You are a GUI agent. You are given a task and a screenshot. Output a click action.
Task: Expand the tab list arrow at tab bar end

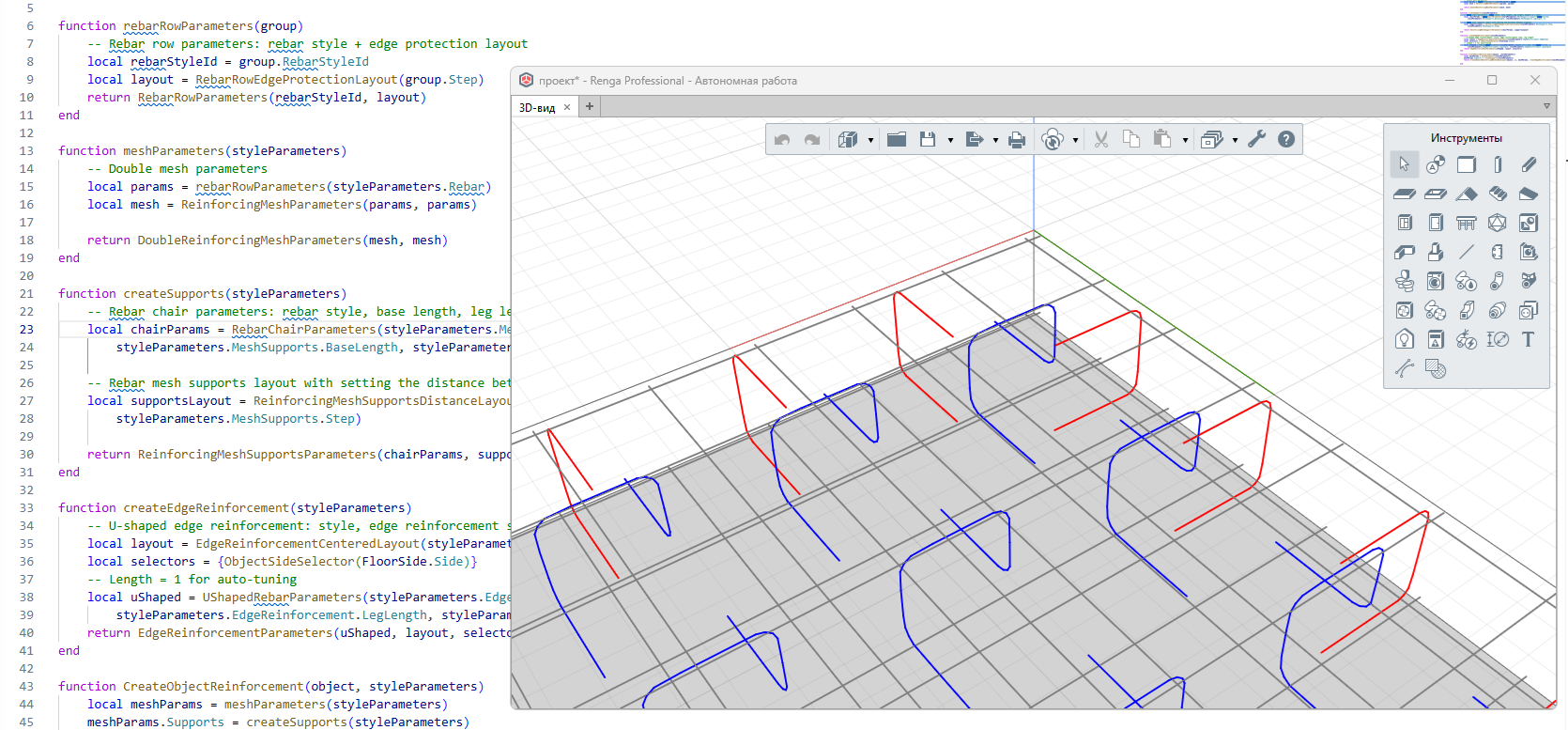pos(1546,107)
